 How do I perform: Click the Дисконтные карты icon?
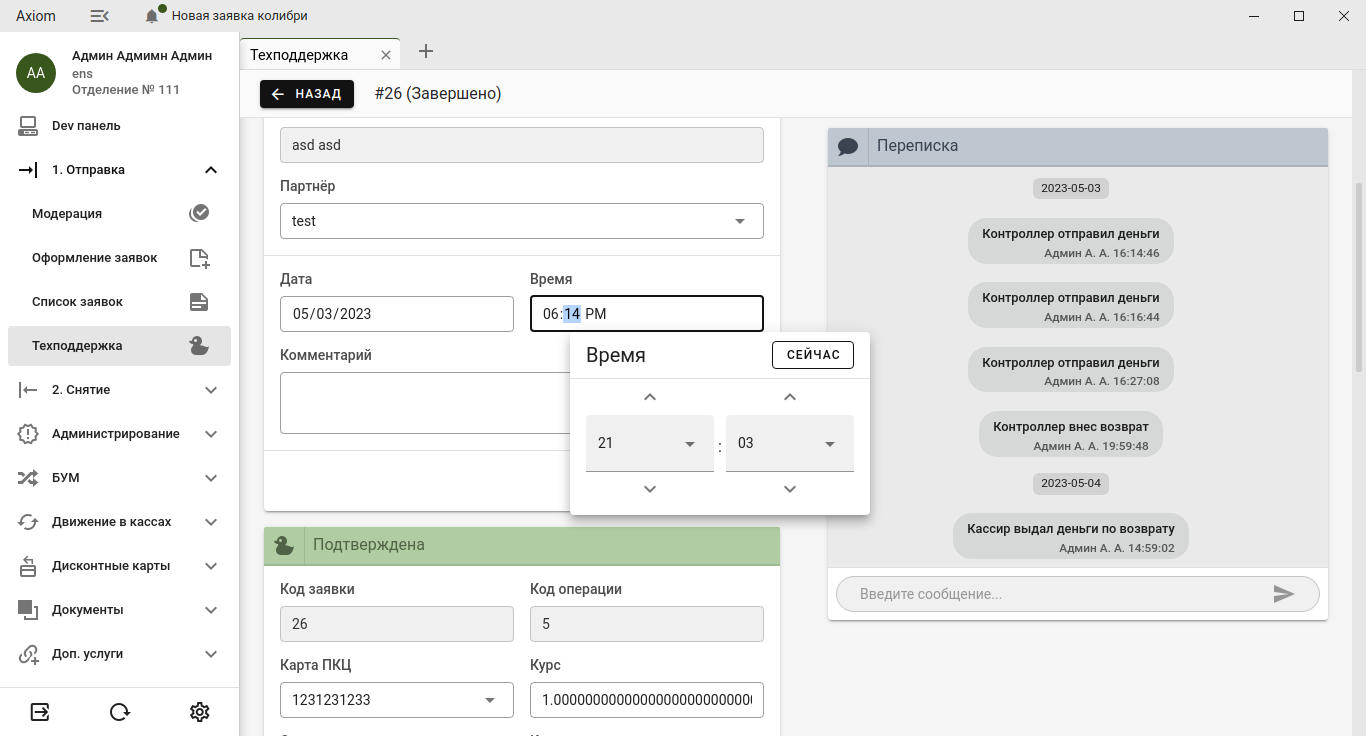click(x=28, y=566)
